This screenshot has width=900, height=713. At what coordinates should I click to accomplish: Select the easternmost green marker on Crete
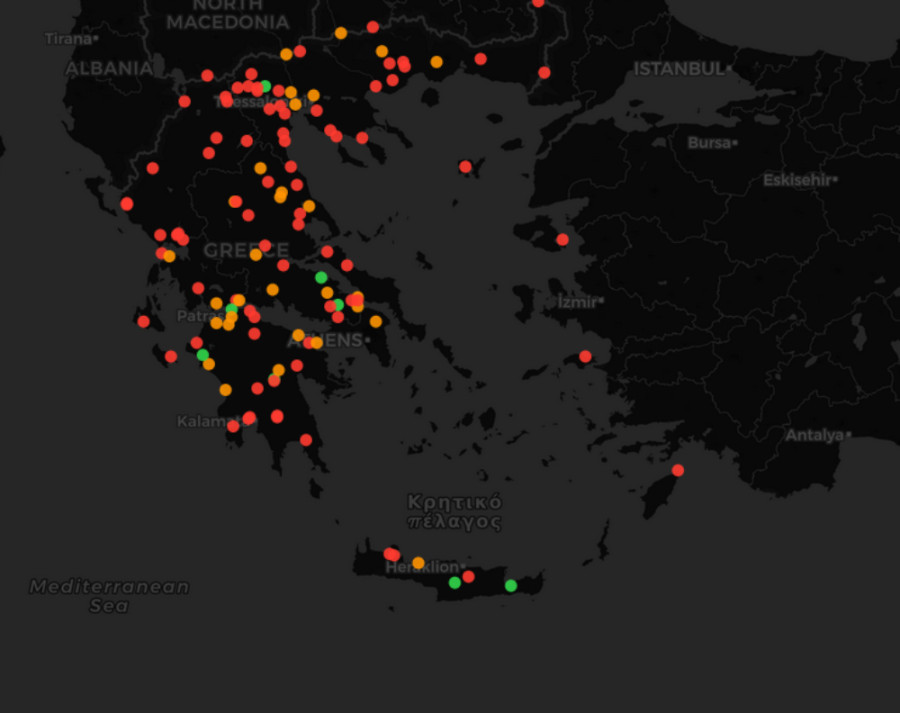point(511,585)
